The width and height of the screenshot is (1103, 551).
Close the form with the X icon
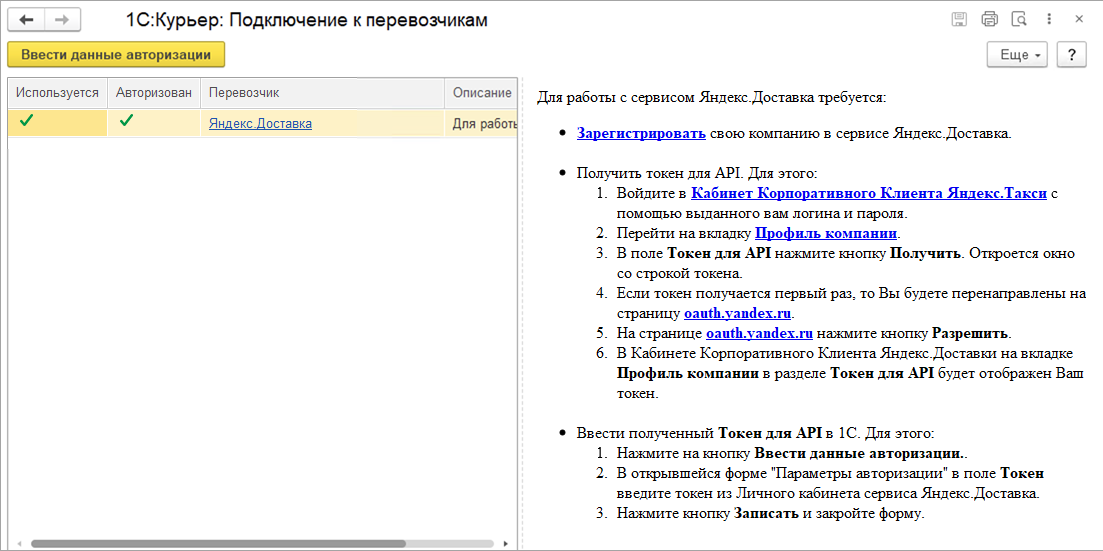click(1079, 20)
